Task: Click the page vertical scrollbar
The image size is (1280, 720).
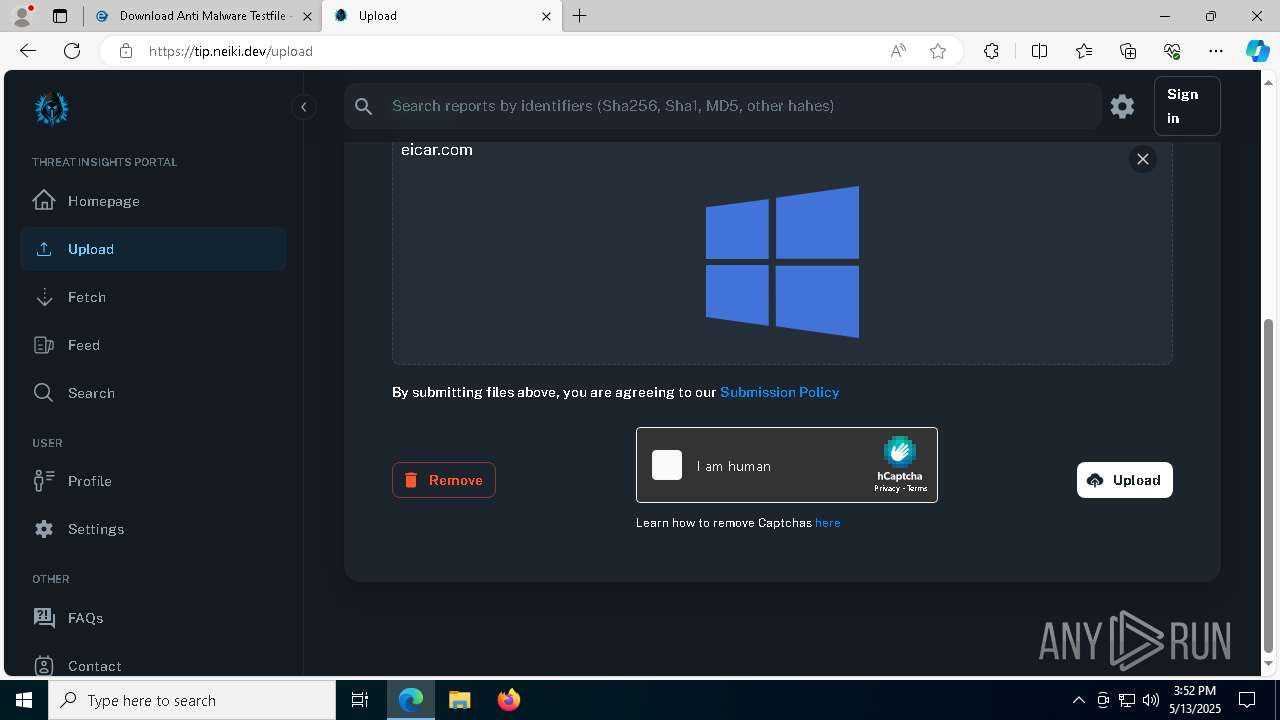Action: coord(1269,486)
